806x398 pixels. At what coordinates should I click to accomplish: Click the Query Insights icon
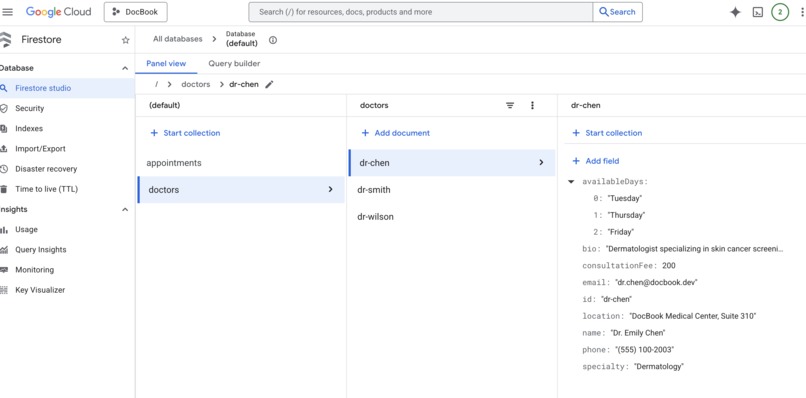point(4,249)
